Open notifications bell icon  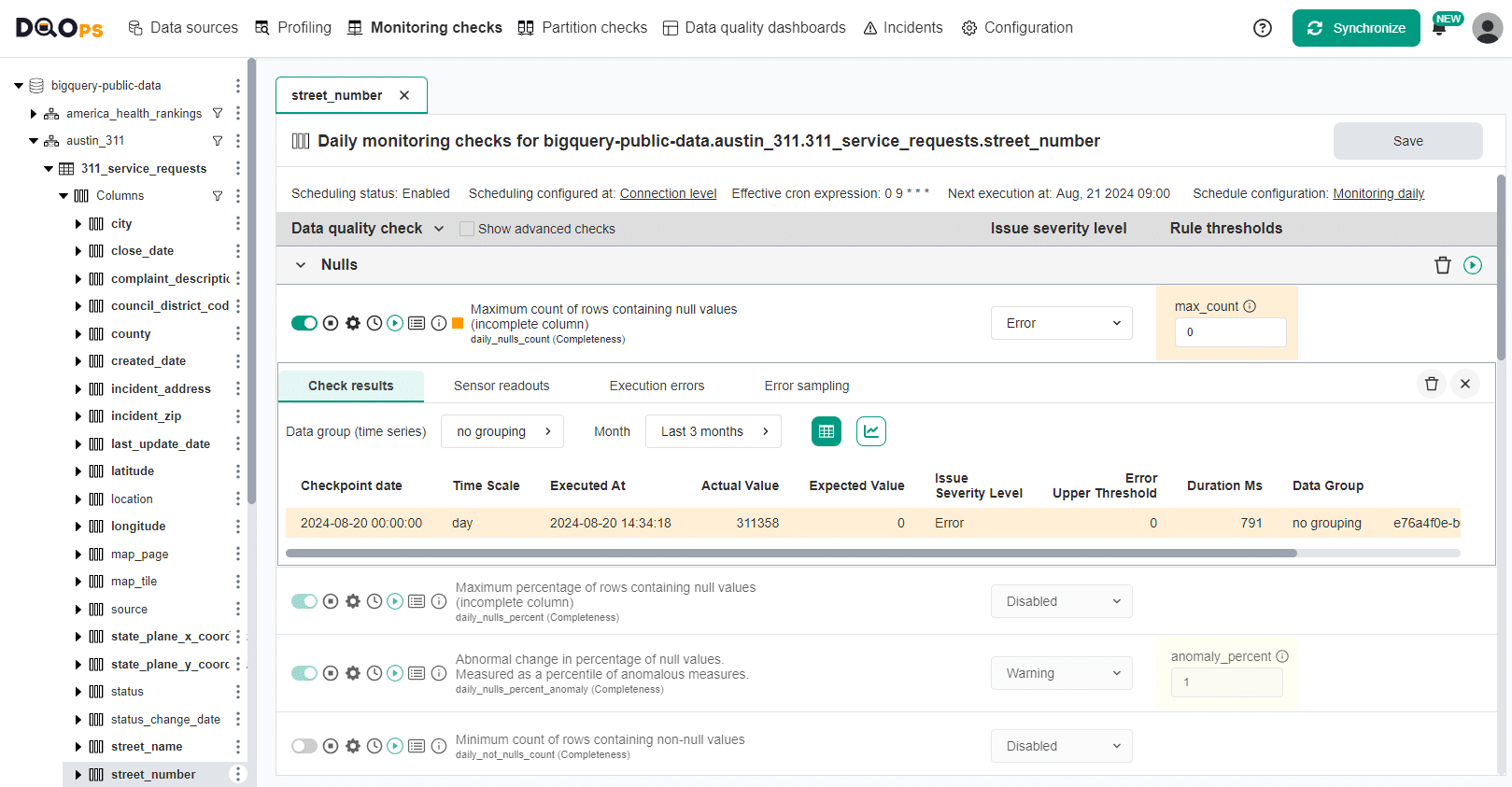click(1439, 29)
